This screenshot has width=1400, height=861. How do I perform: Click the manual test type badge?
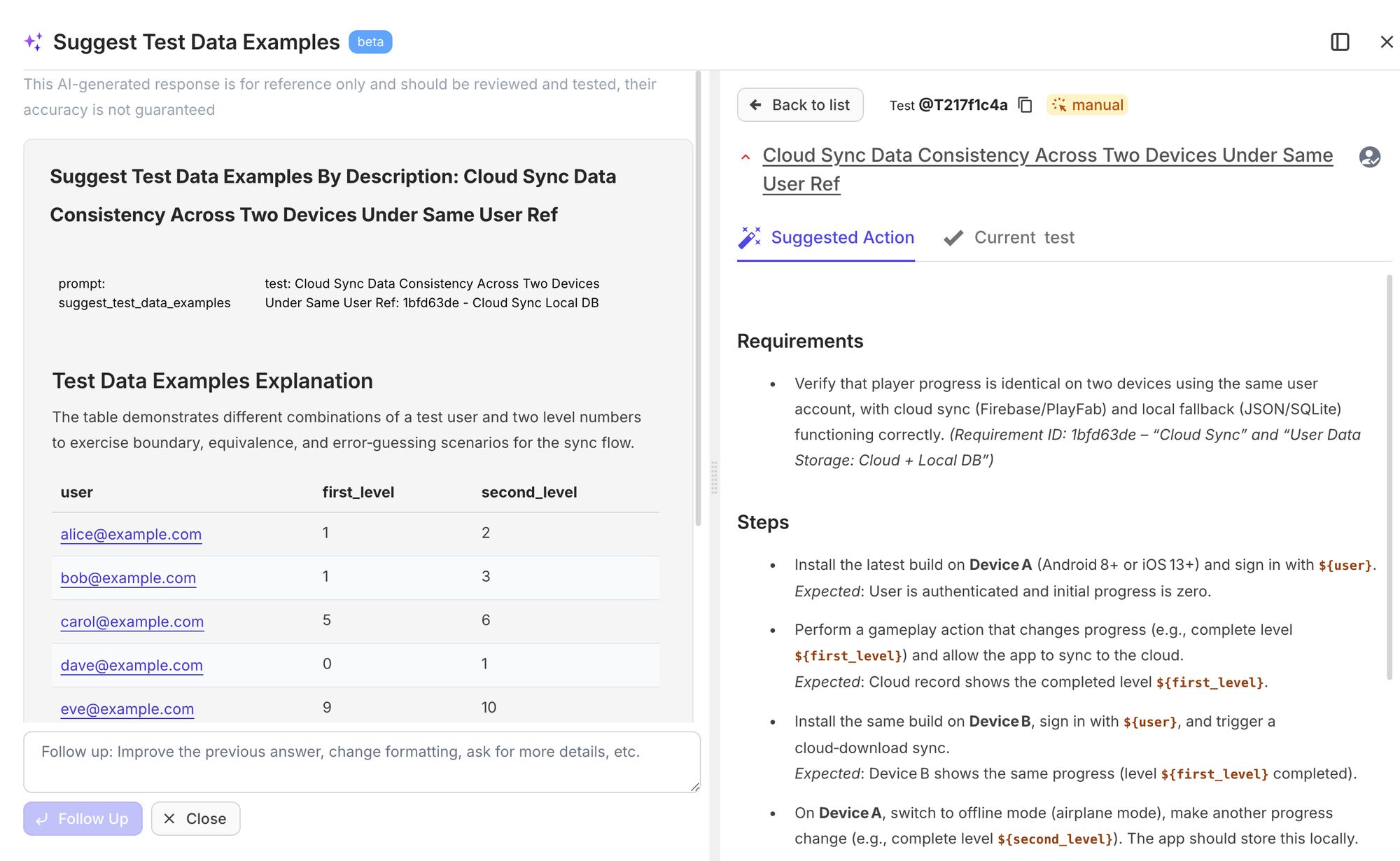point(1087,105)
